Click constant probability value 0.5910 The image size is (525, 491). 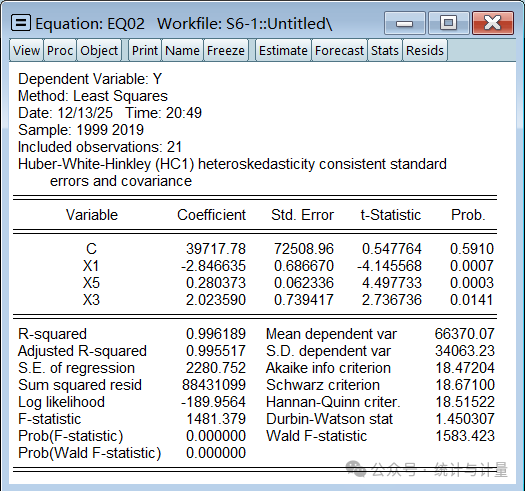pos(471,249)
